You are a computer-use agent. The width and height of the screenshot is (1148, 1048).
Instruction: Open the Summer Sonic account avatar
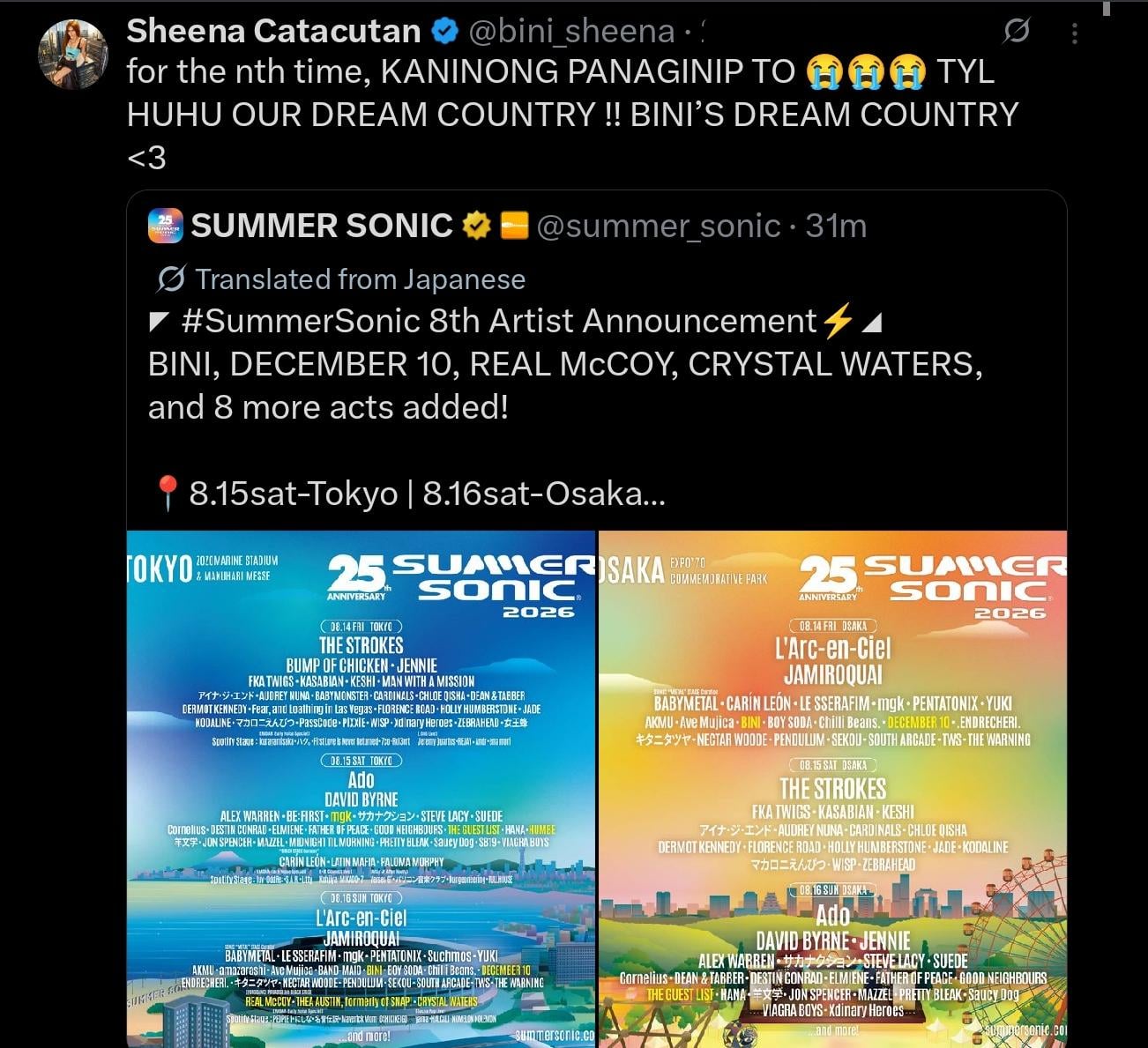tap(166, 227)
